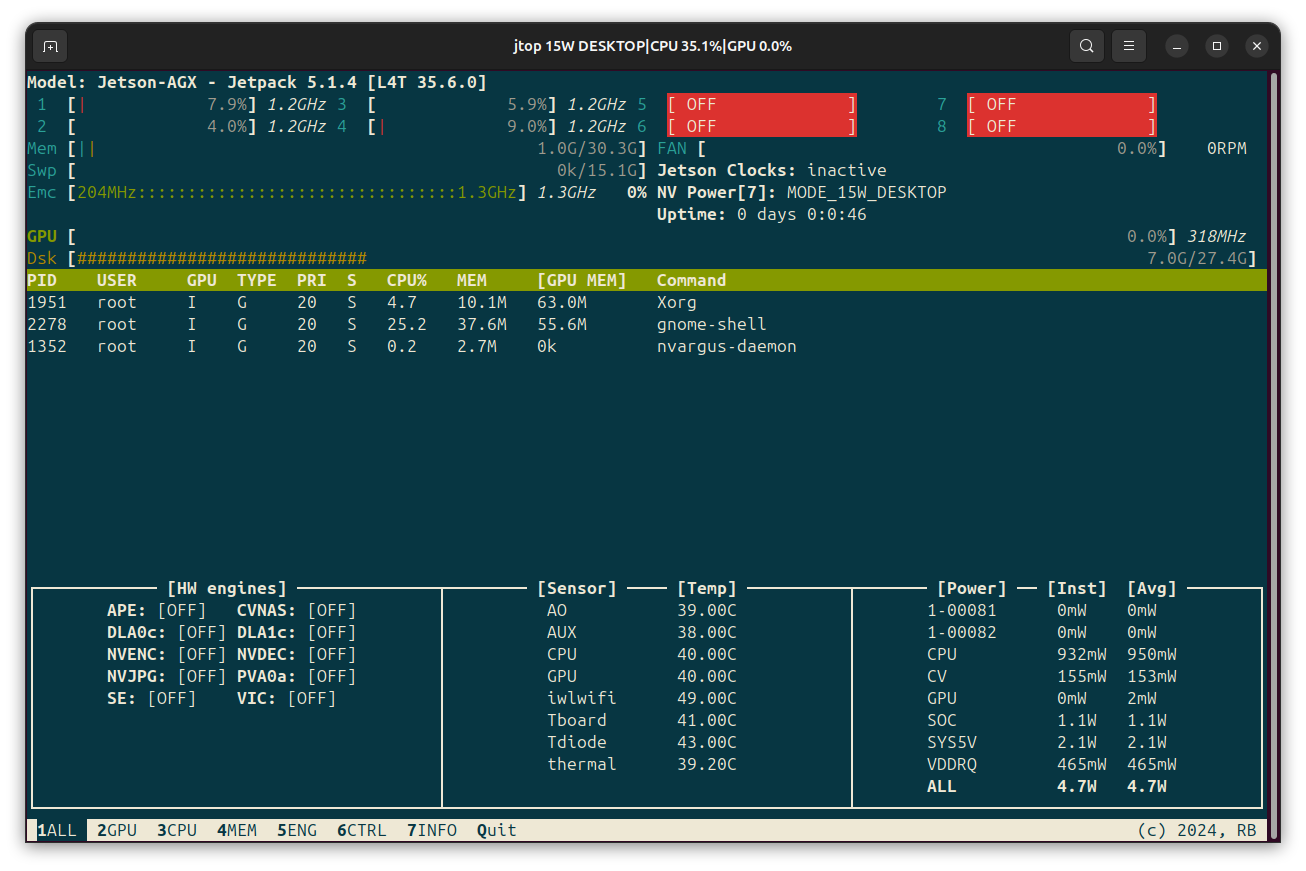Click the red OFF bar for CPU 8

[1062, 126]
